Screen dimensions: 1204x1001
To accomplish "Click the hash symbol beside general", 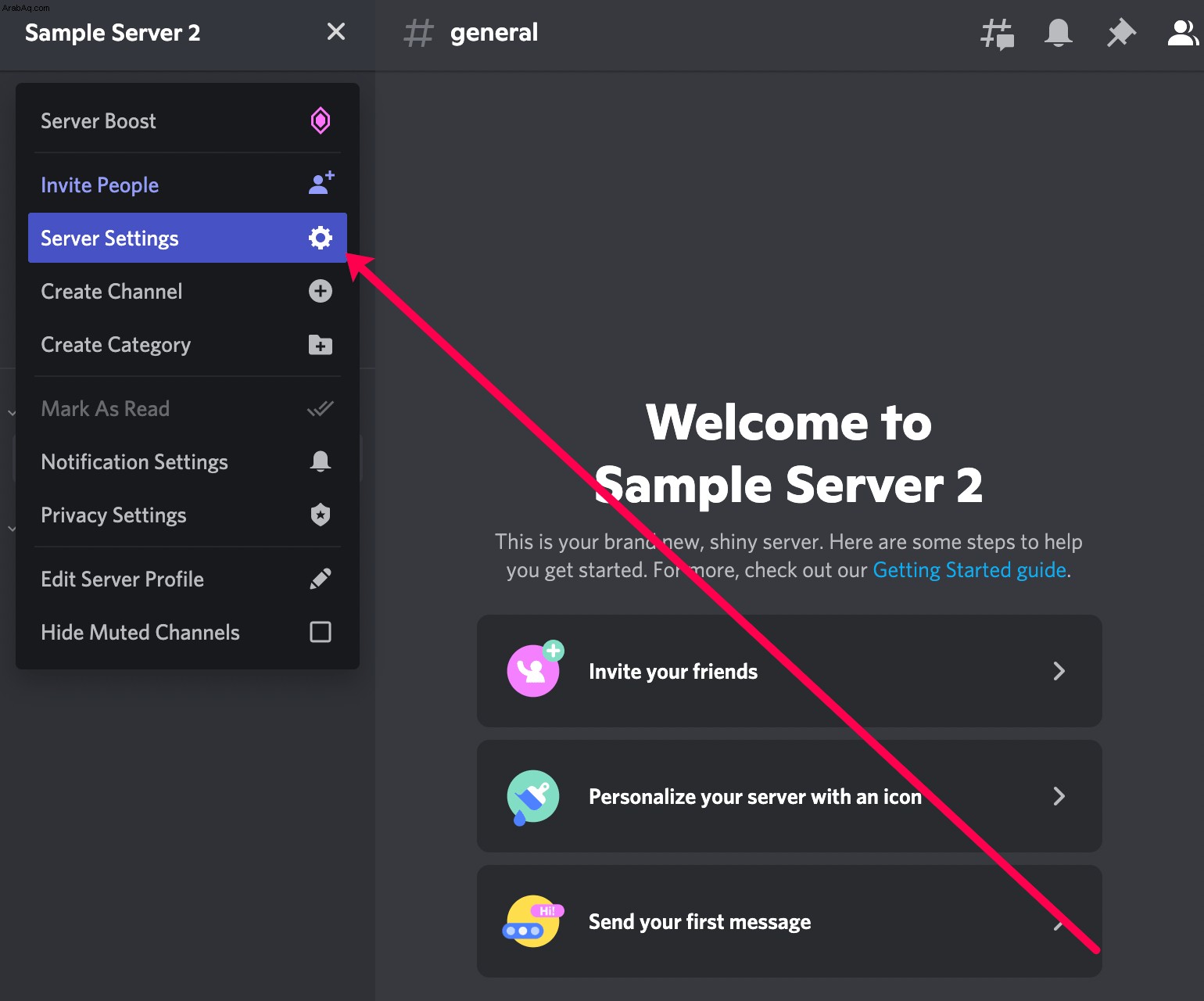I will (x=418, y=33).
